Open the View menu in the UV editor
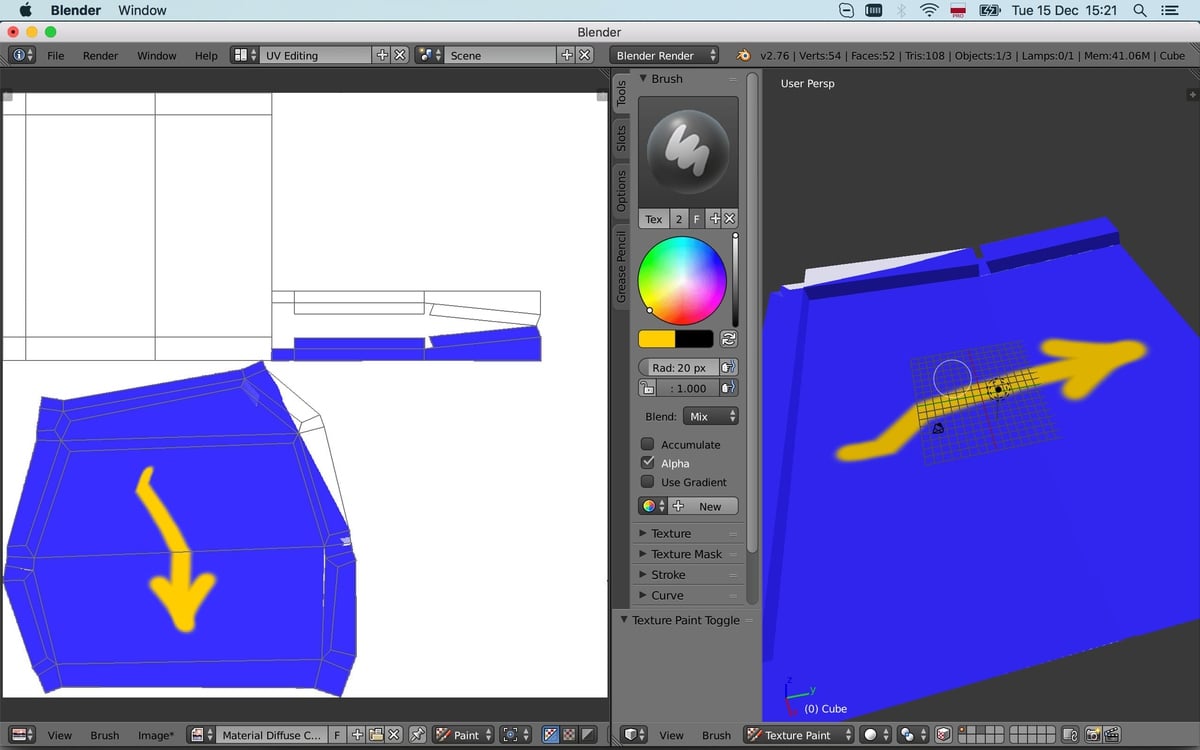Screen dimensions: 1200x750 tap(60, 735)
